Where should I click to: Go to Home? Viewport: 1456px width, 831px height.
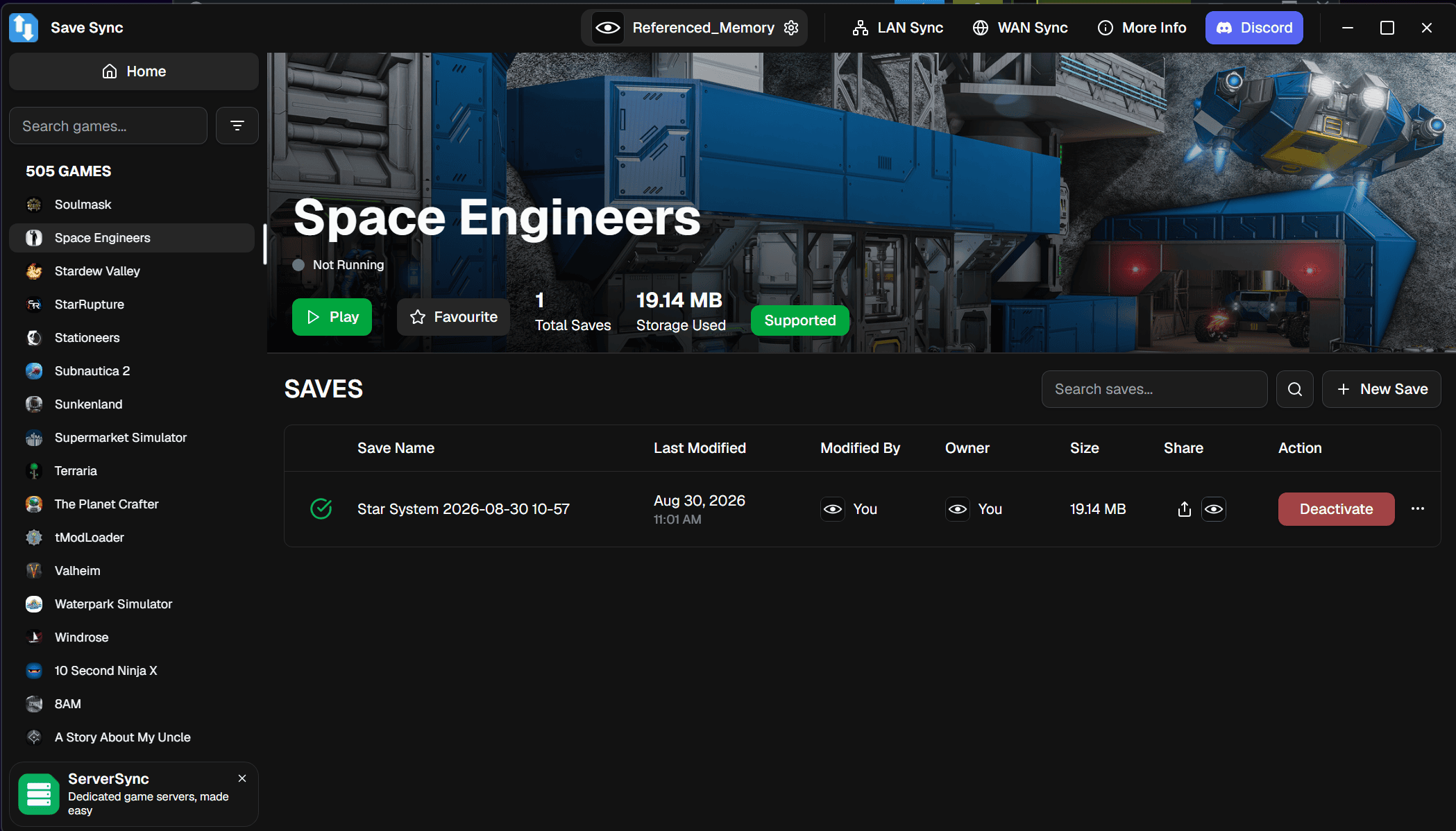pos(134,71)
